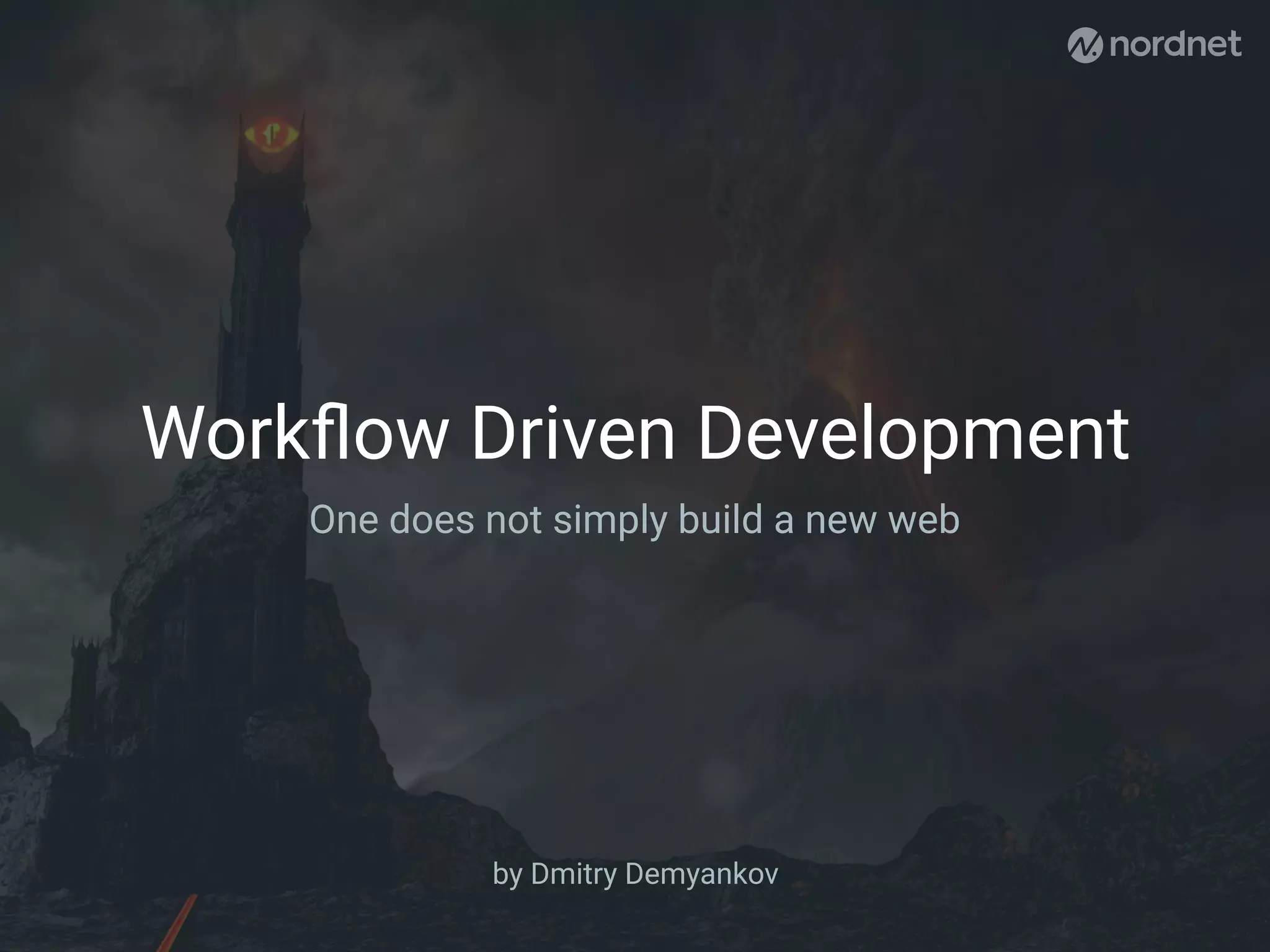
Task: Click the author name Dmitry Demyankov
Action: pyautogui.click(x=654, y=874)
